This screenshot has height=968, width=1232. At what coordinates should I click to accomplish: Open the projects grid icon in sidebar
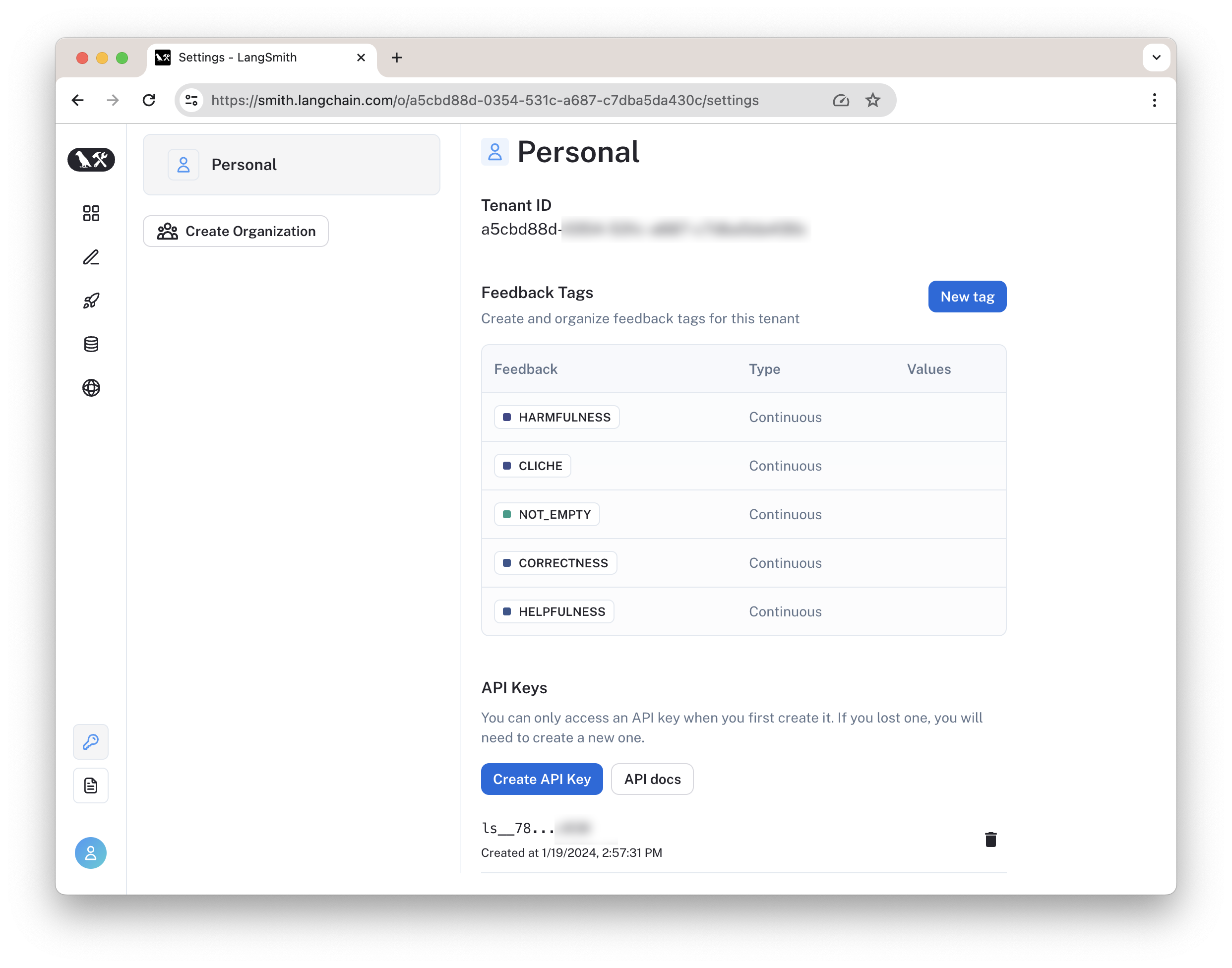(91, 213)
